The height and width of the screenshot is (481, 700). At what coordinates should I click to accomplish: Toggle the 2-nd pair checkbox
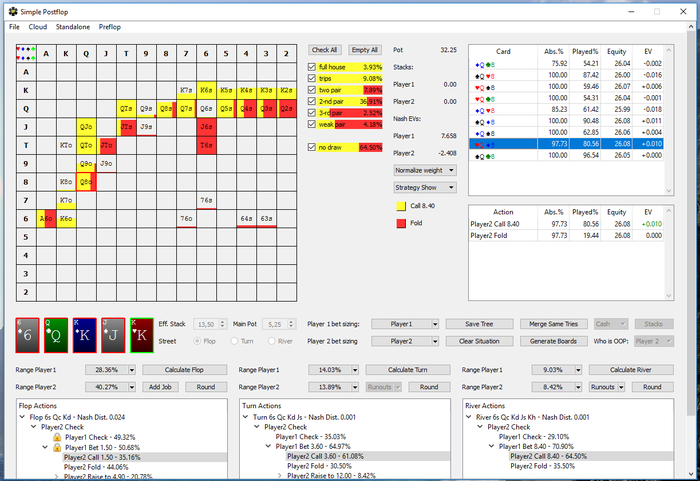click(312, 101)
